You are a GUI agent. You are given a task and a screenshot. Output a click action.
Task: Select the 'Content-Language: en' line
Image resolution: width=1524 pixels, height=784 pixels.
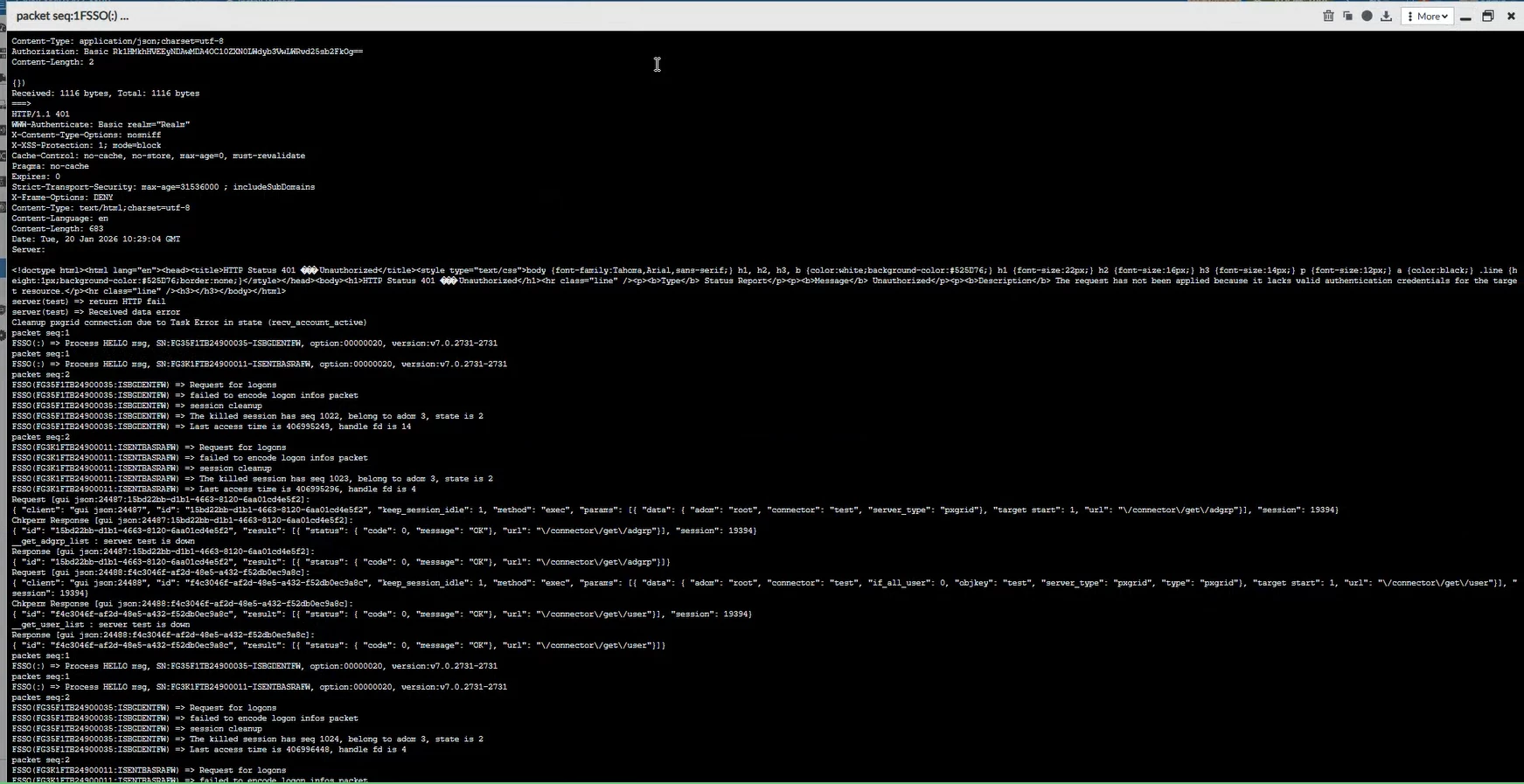click(x=59, y=219)
